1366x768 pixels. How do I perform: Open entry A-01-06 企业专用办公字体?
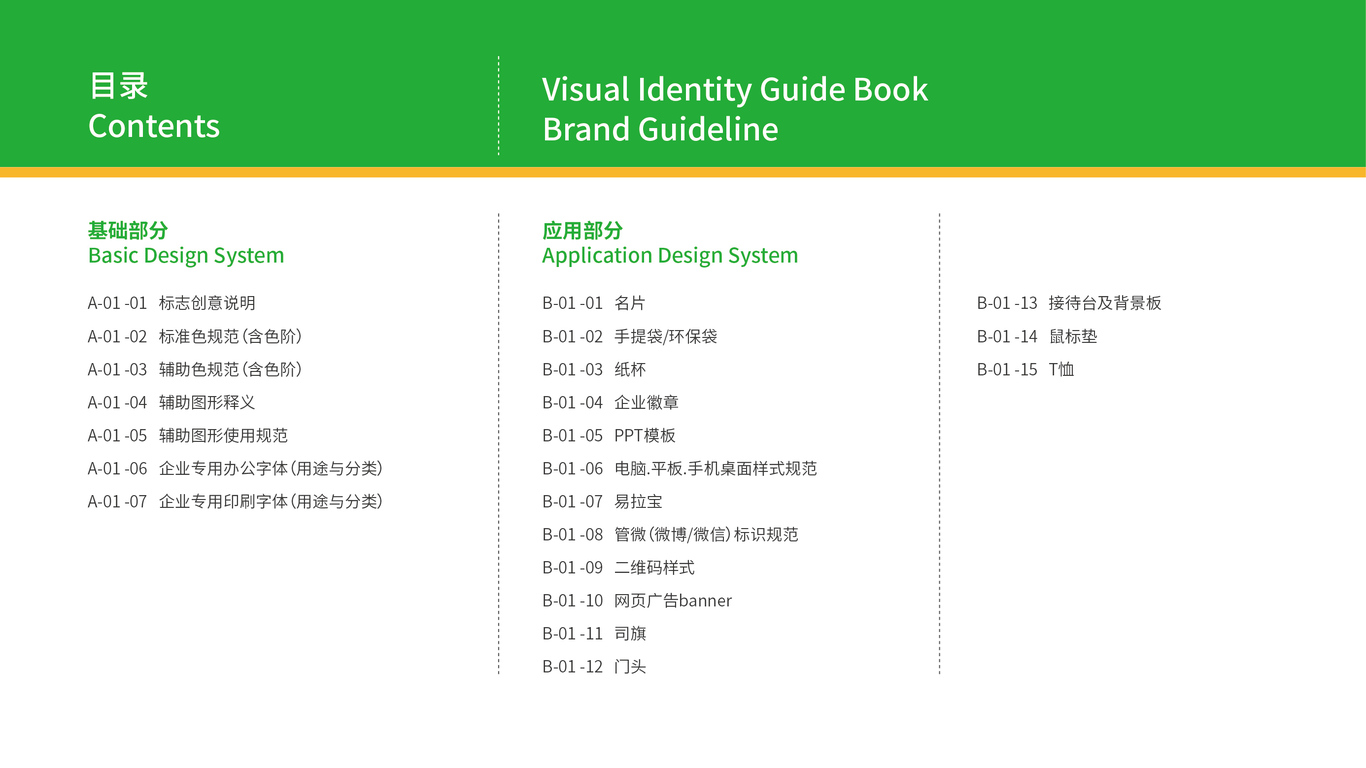[236, 468]
